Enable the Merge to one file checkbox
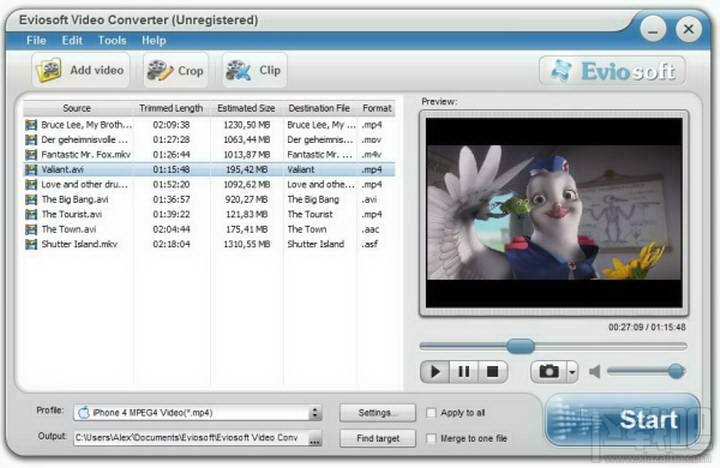Image resolution: width=720 pixels, height=468 pixels. (x=431, y=438)
